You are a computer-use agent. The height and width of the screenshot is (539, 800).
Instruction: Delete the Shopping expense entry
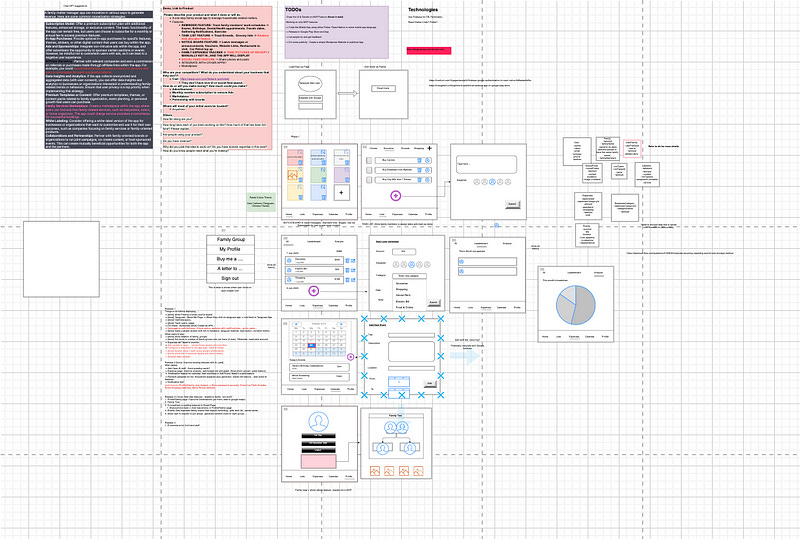click(347, 280)
